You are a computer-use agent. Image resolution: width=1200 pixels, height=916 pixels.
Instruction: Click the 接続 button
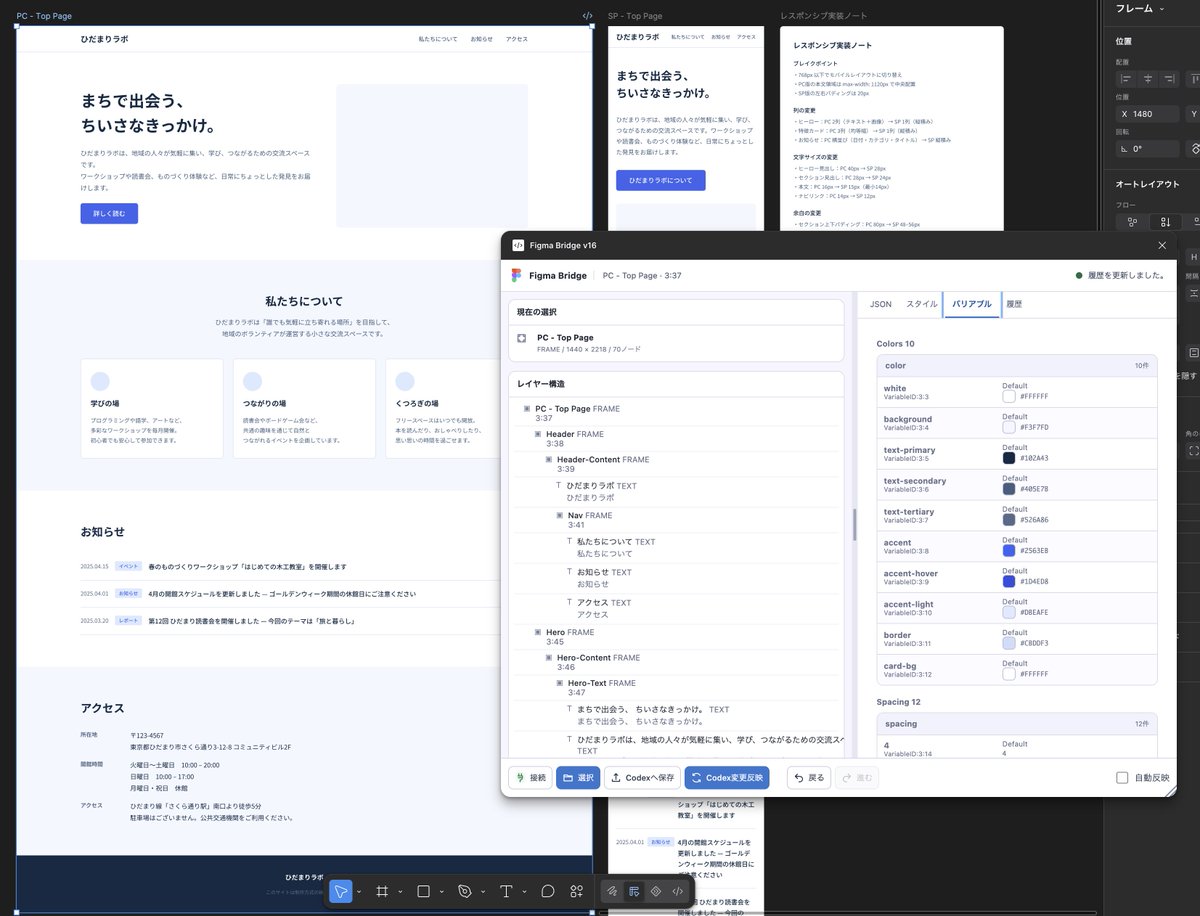click(530, 778)
